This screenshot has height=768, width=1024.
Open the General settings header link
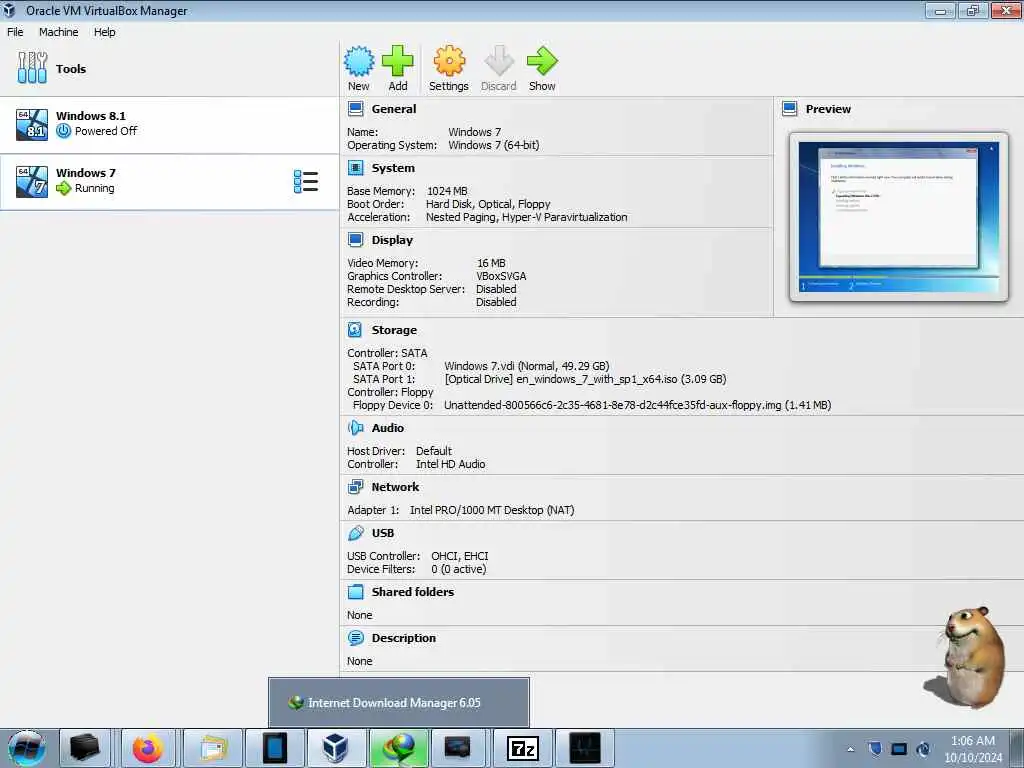pyautogui.click(x=394, y=109)
